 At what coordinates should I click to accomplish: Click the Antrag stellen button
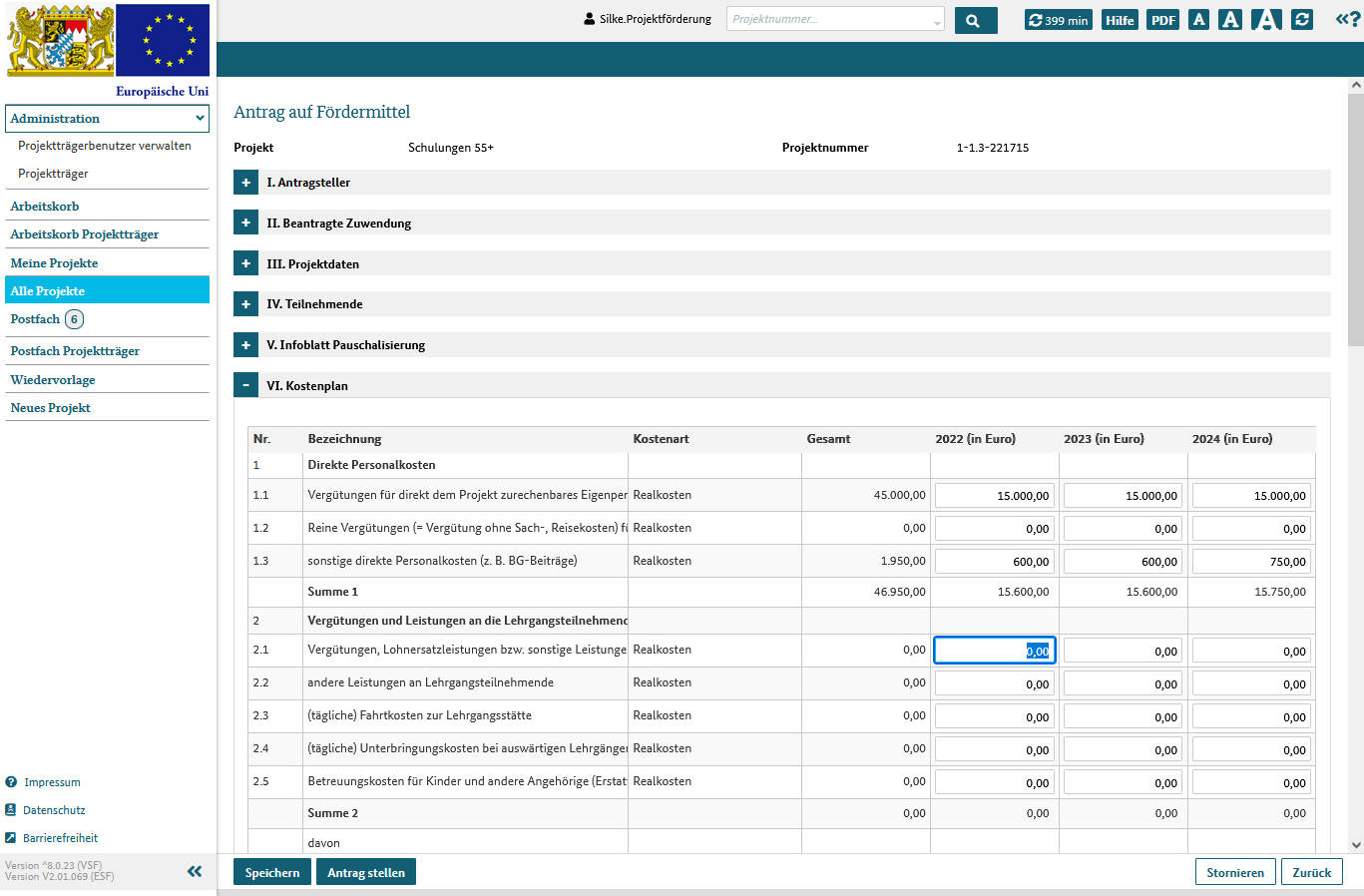pyautogui.click(x=366, y=872)
